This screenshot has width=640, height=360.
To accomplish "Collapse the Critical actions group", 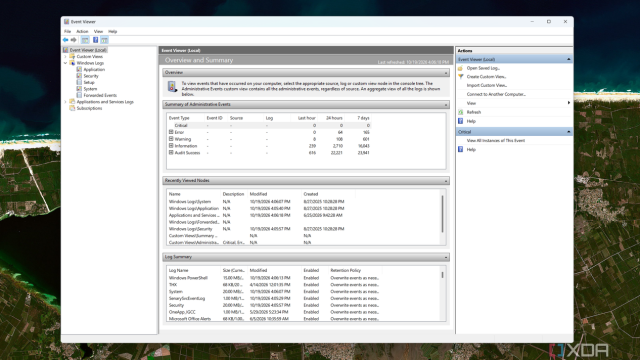I will pyautogui.click(x=569, y=132).
